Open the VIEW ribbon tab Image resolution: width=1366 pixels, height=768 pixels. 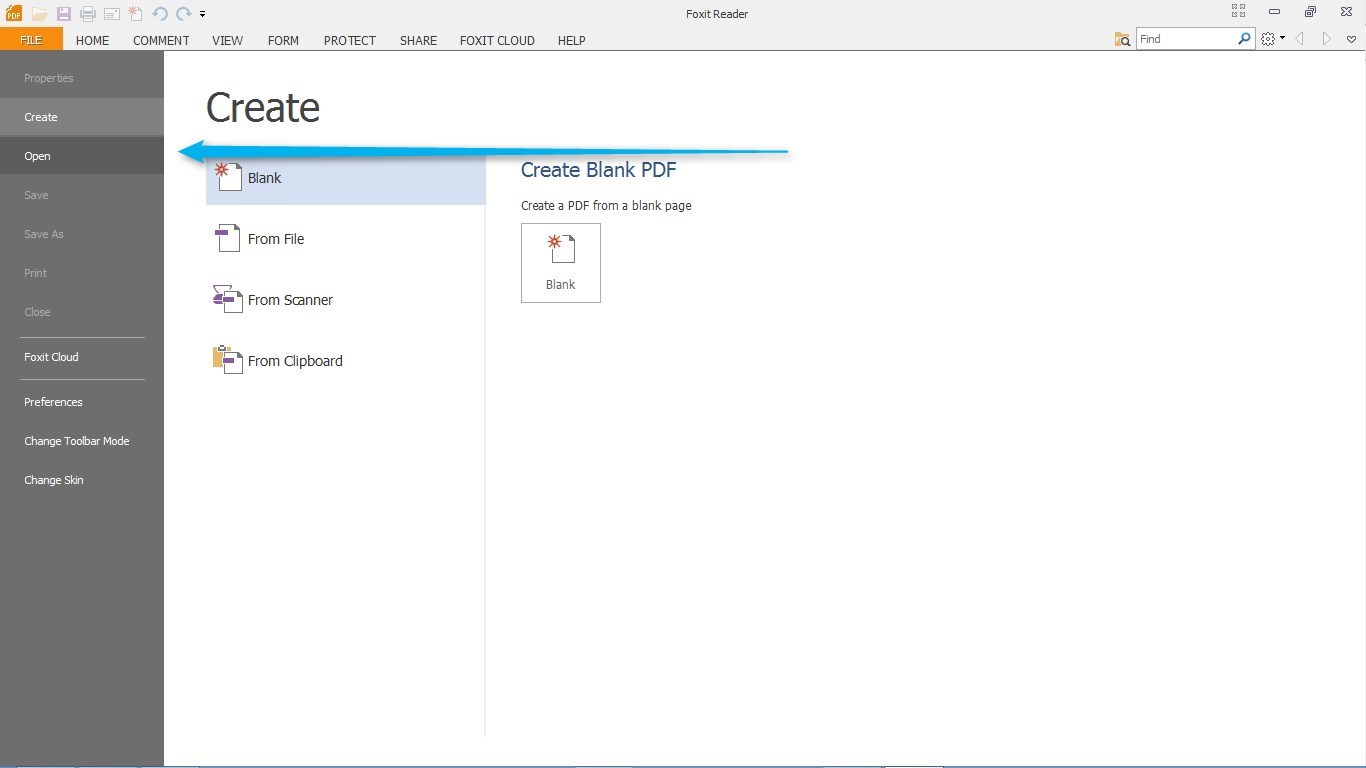[228, 40]
